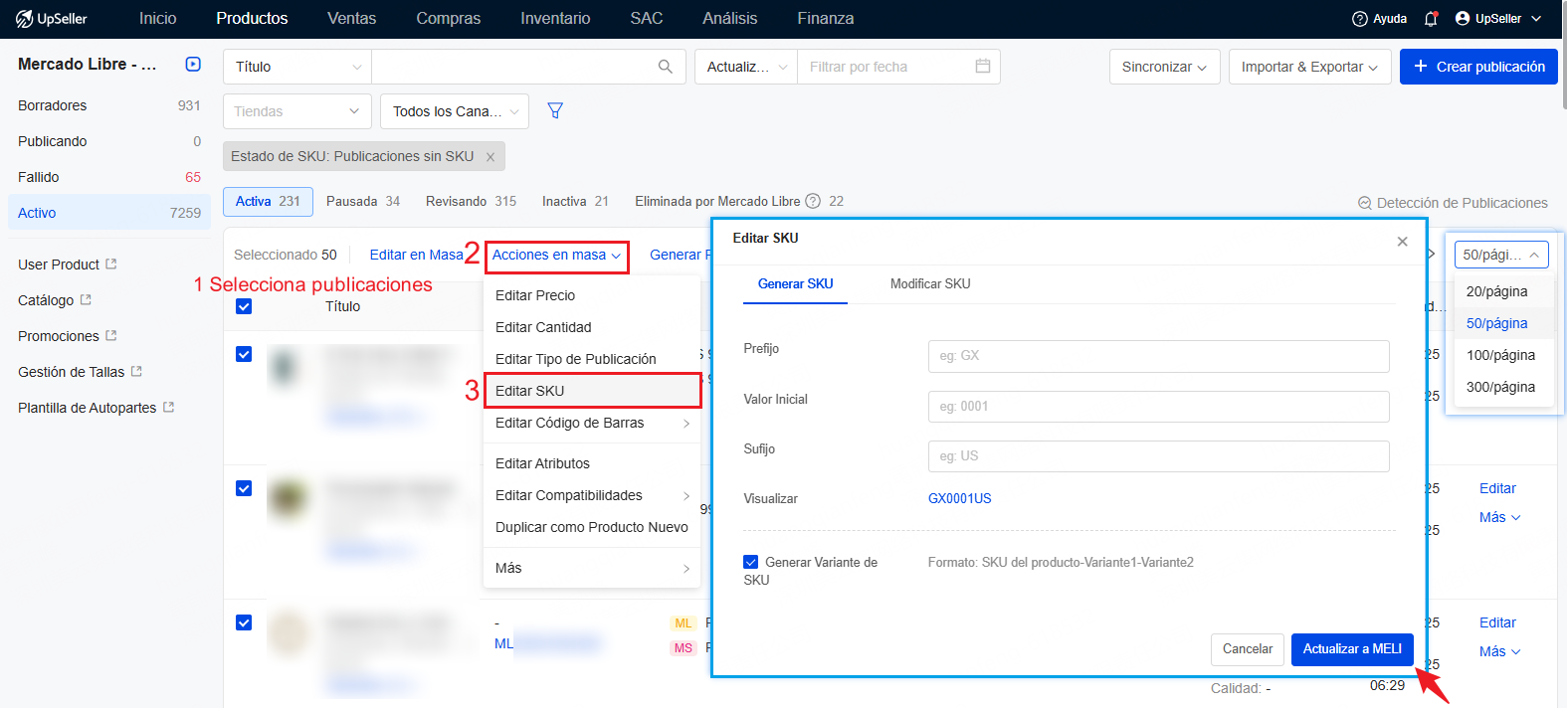Click the title search input field
This screenshot has width=1568, height=708.
click(512, 67)
